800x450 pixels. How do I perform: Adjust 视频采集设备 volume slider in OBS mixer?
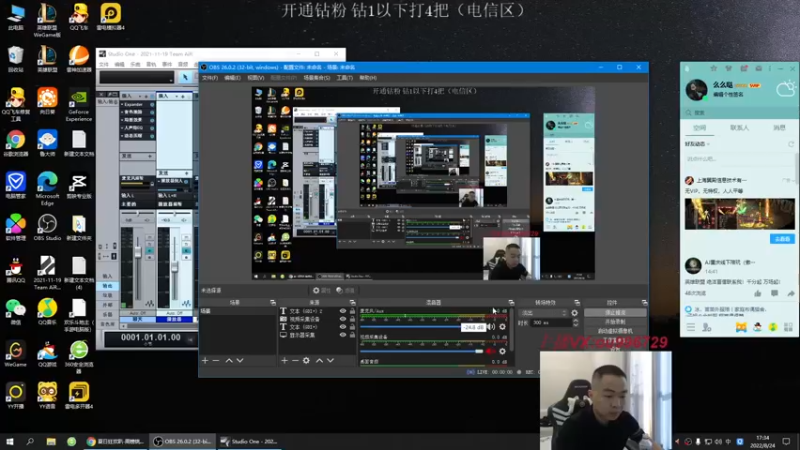(422, 351)
